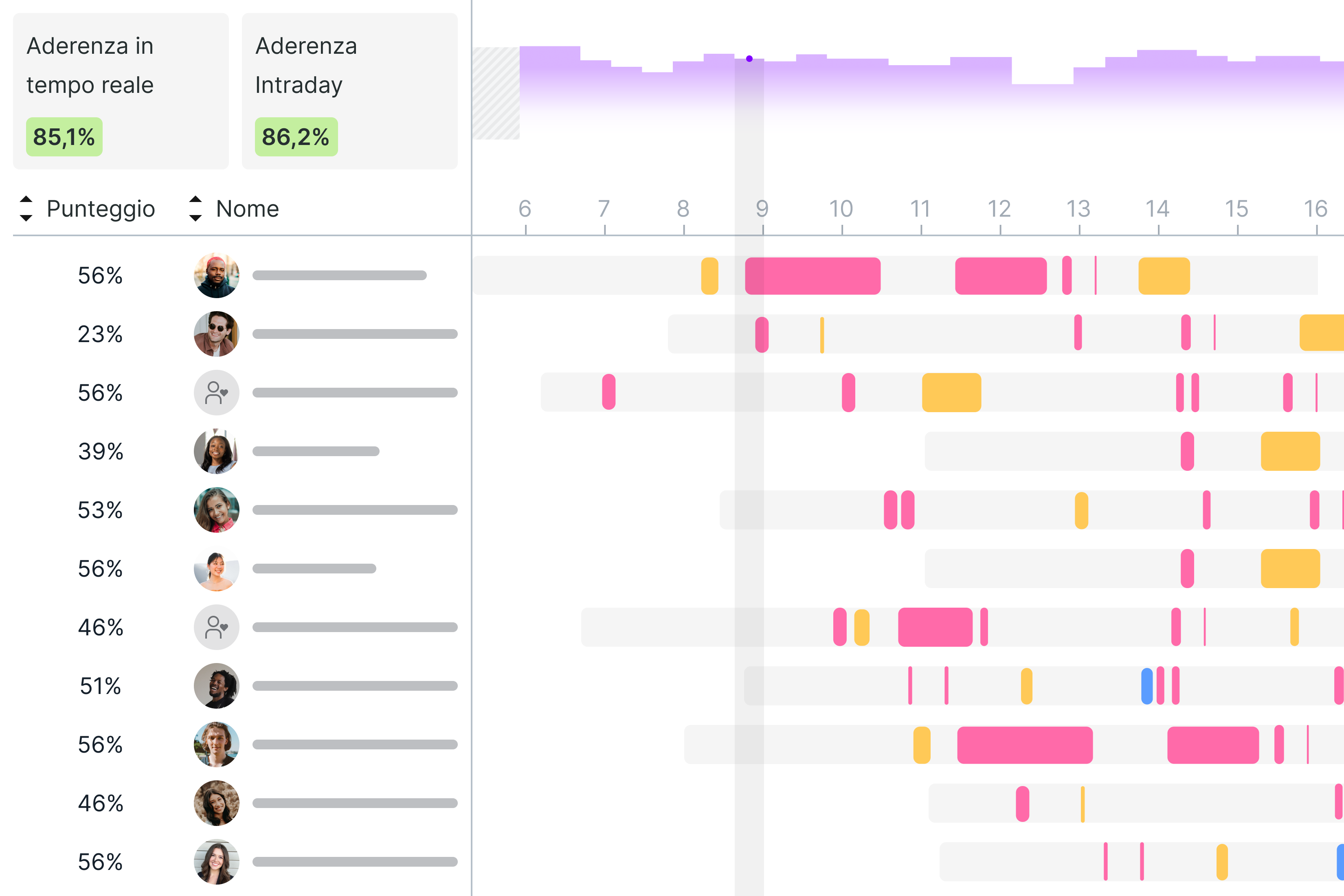Select the 85,1% adherence badge
The image size is (1344, 896).
coord(64,137)
